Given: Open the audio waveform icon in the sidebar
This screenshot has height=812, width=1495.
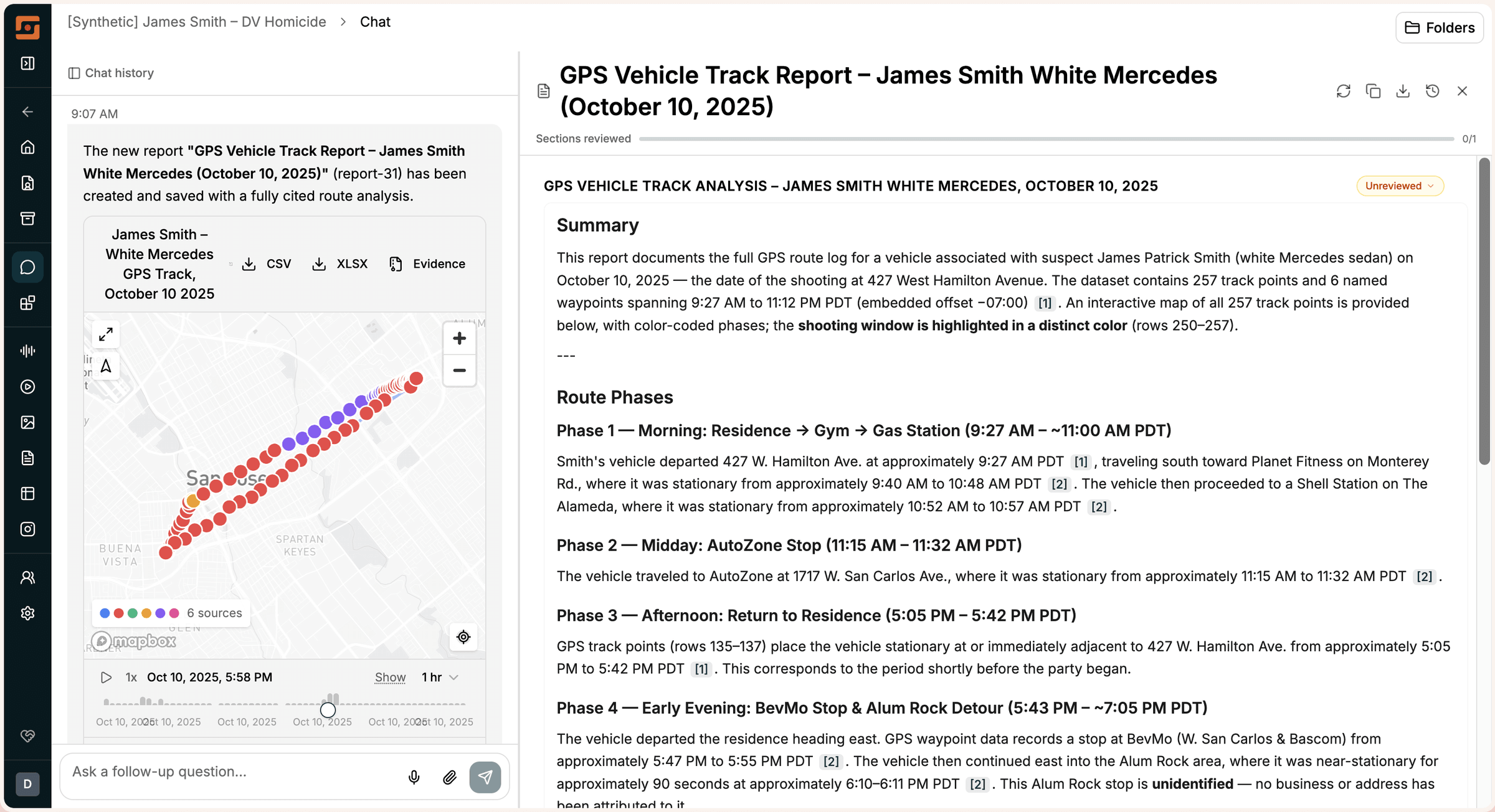Looking at the screenshot, I should pos(27,351).
